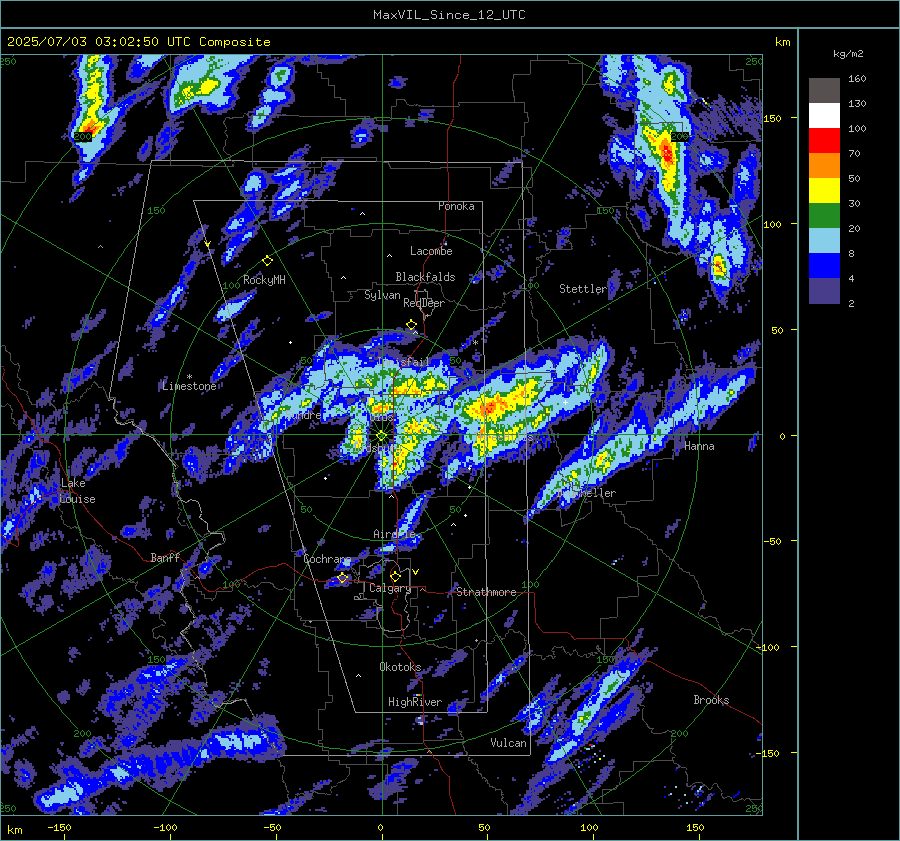Click the yellow diamond marker beside RockyMH
The height and width of the screenshot is (841, 900).
[267, 261]
